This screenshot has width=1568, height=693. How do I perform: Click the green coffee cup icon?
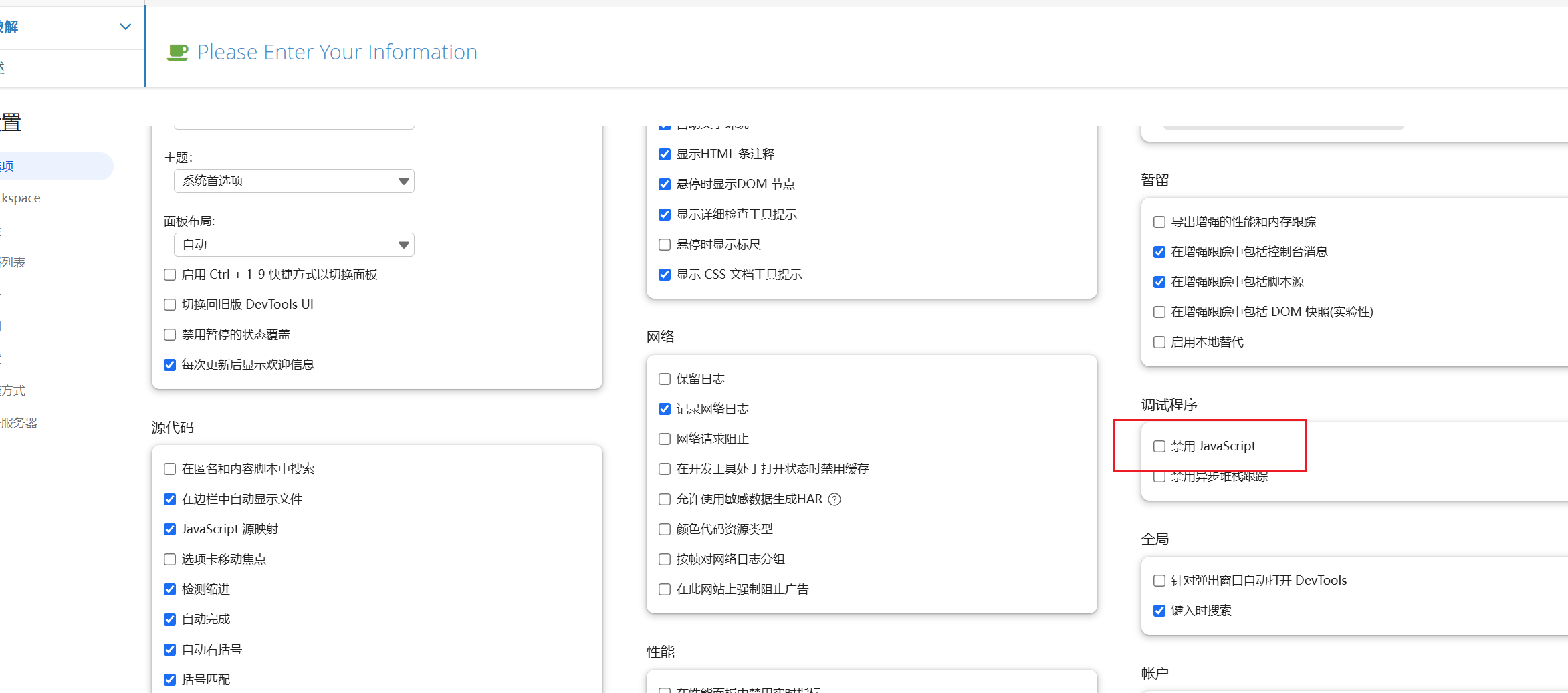tap(177, 52)
